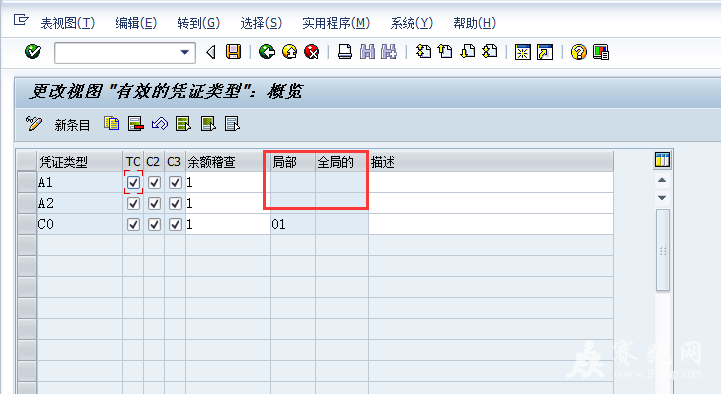Open the table column settings icon
Image resolution: width=721 pixels, height=394 pixels.
coord(662,160)
